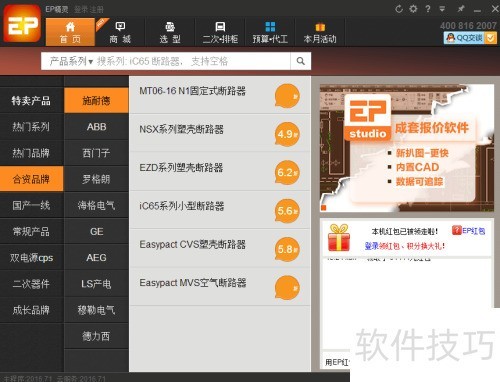The width and height of the screenshot is (500, 382).
Task: Click the 5.8 discount badge for Easypact CVS
Action: 287,249
